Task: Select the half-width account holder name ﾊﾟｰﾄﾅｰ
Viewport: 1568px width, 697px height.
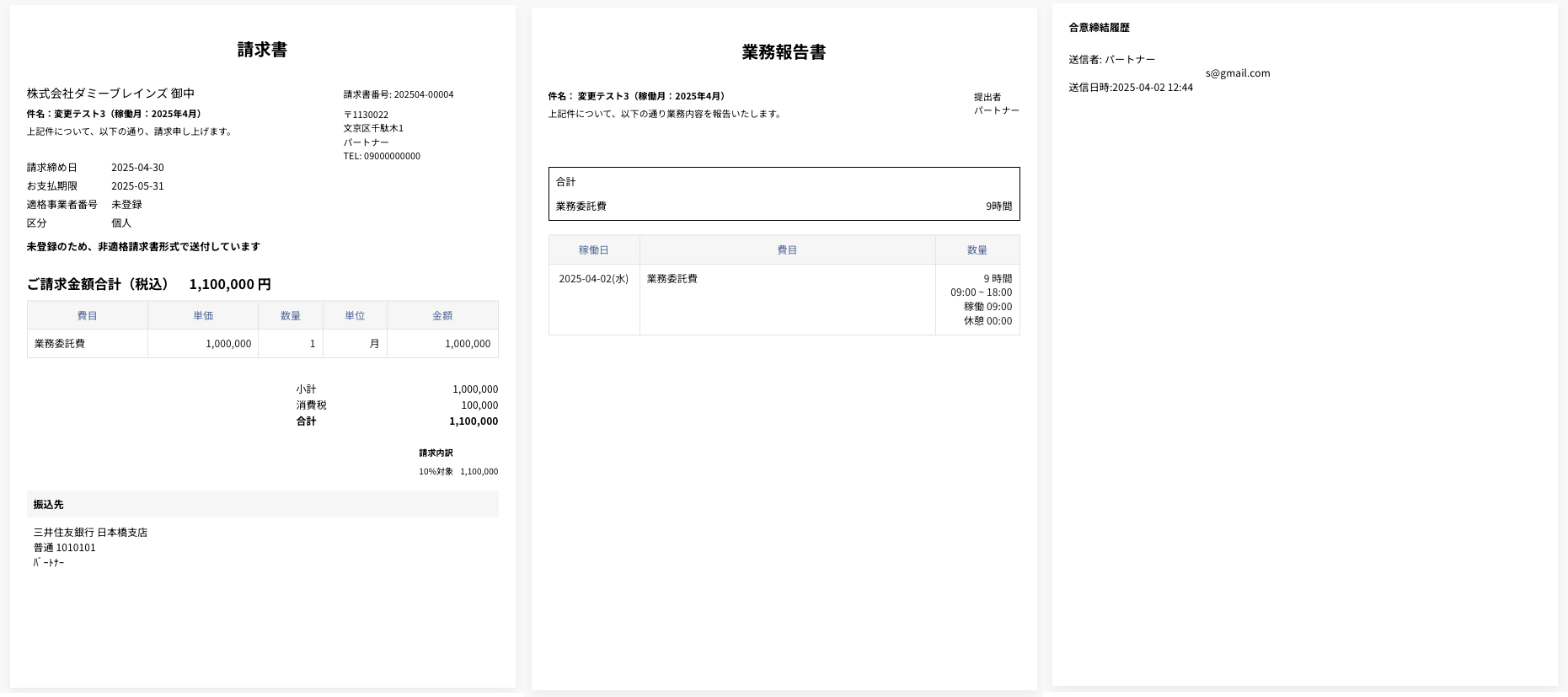Action: [49, 563]
